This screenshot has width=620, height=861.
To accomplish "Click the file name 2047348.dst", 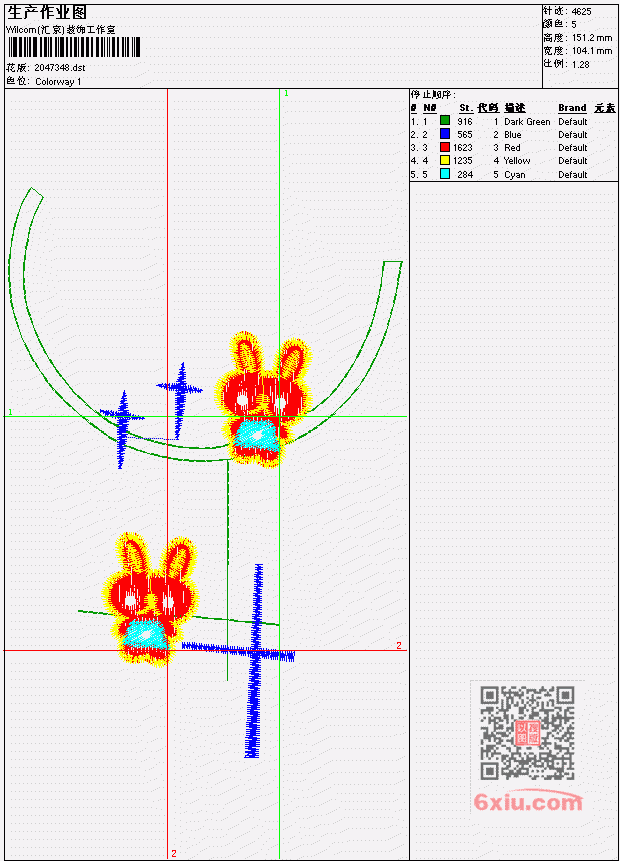I will tap(60, 68).
